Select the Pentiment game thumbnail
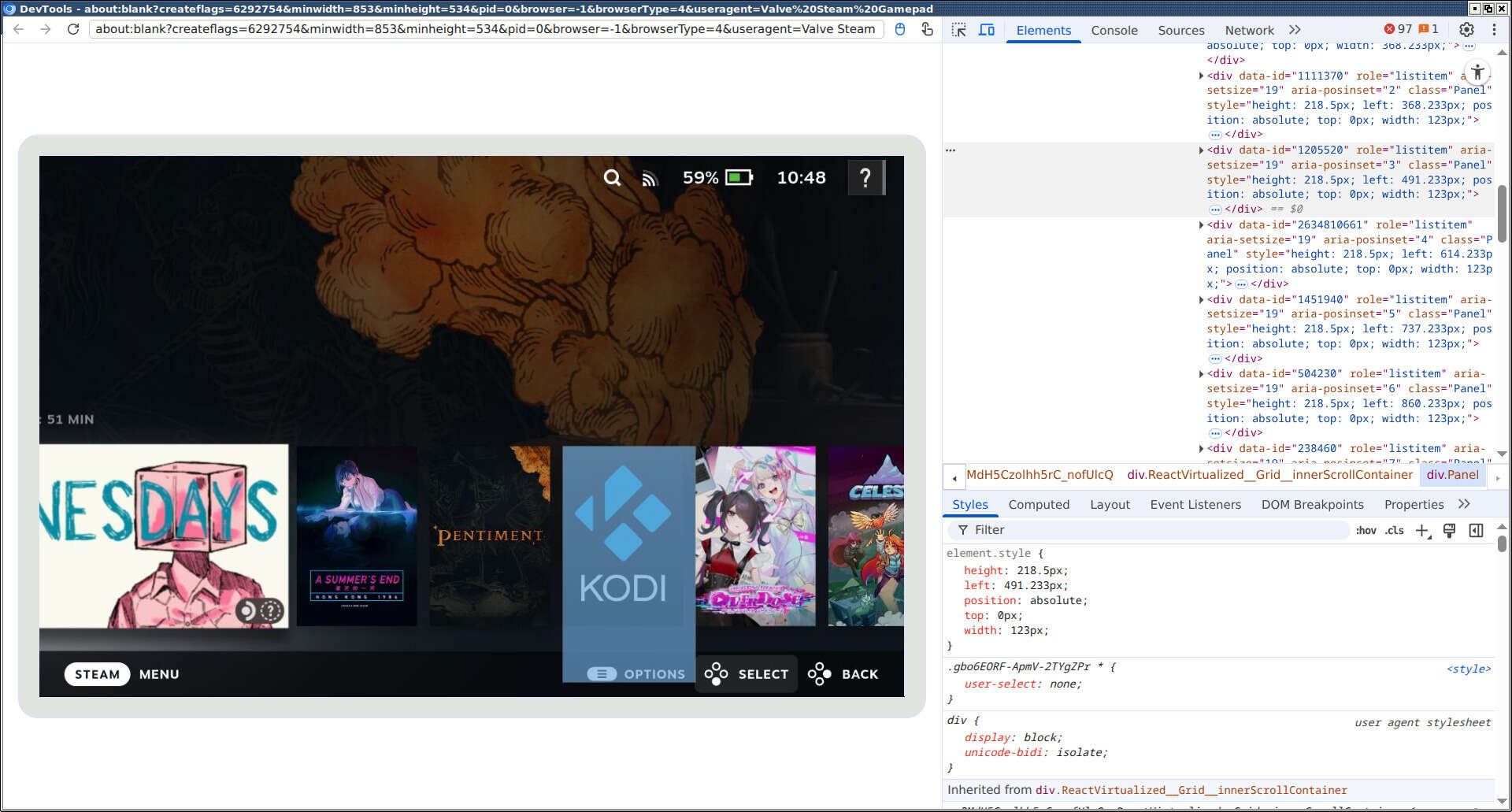 pyautogui.click(x=489, y=536)
